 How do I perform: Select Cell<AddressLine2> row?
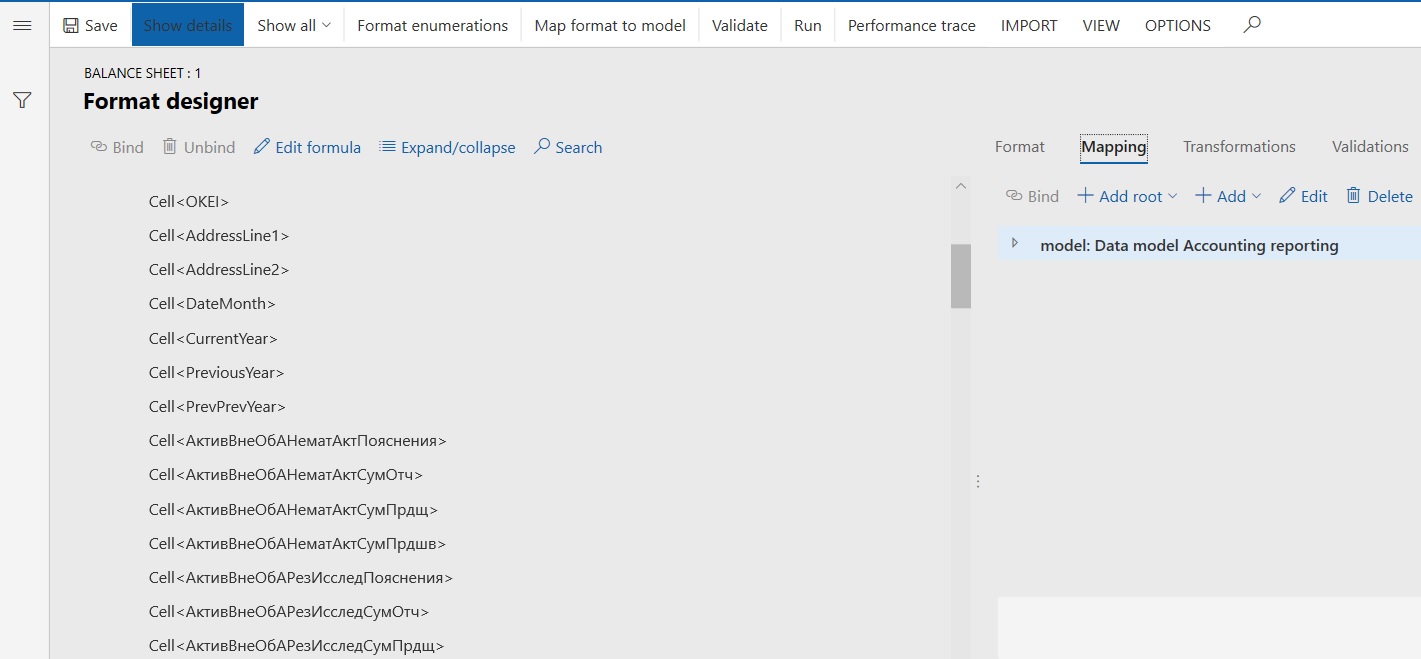click(x=219, y=269)
